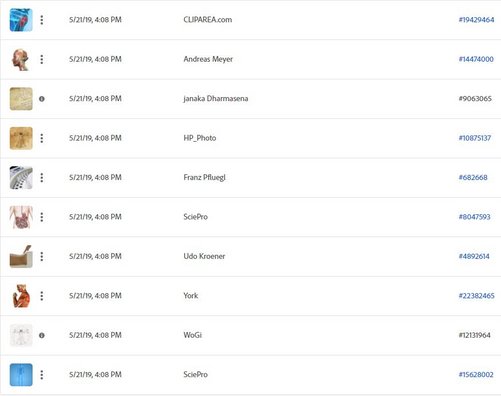Image resolution: width=501 pixels, height=396 pixels.
Task: Open asset link #14474000
Action: point(476,59)
